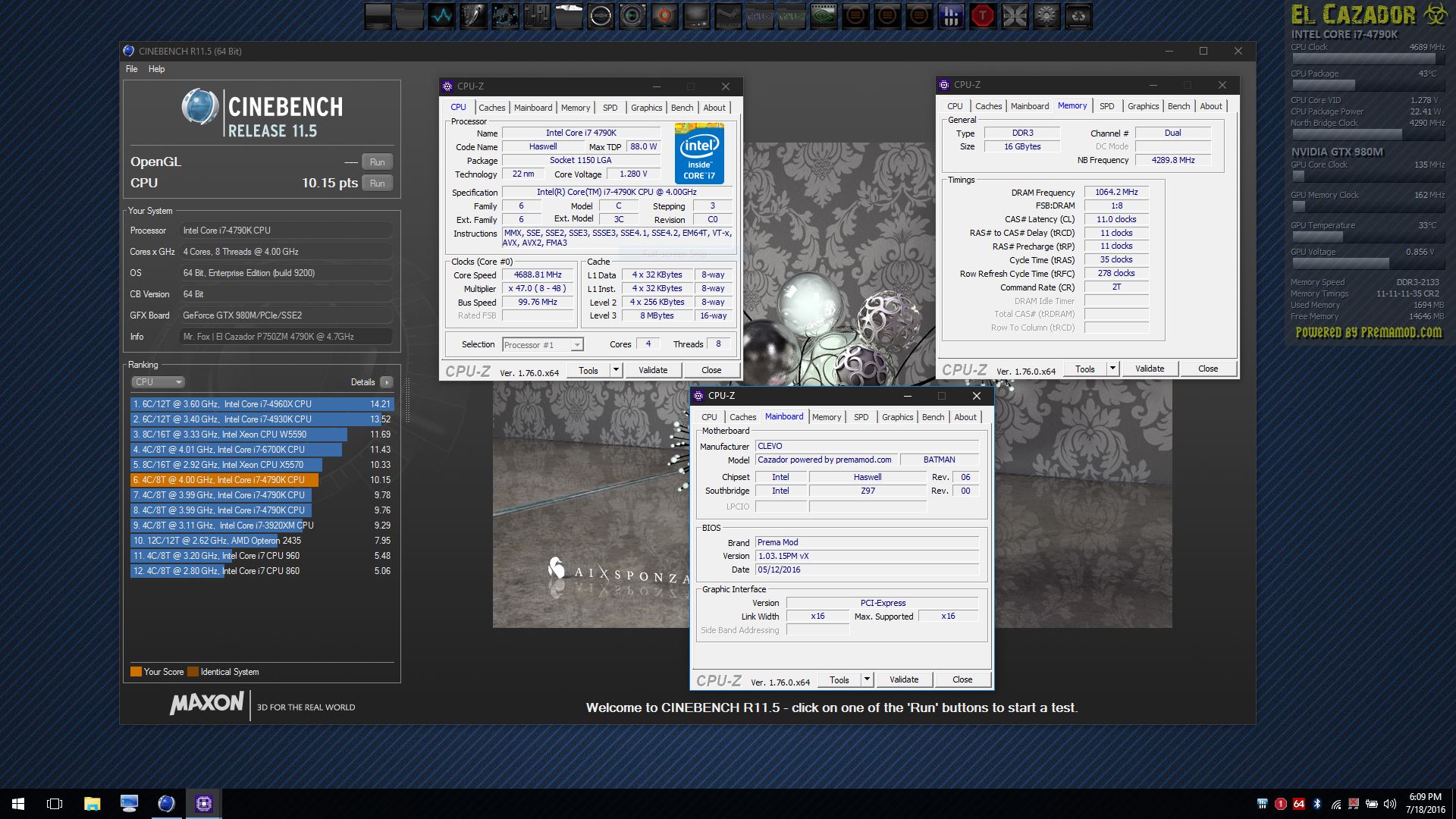Screen dimensions: 1456x819
Task: Open File Explorer from the taskbar
Action: (x=92, y=804)
